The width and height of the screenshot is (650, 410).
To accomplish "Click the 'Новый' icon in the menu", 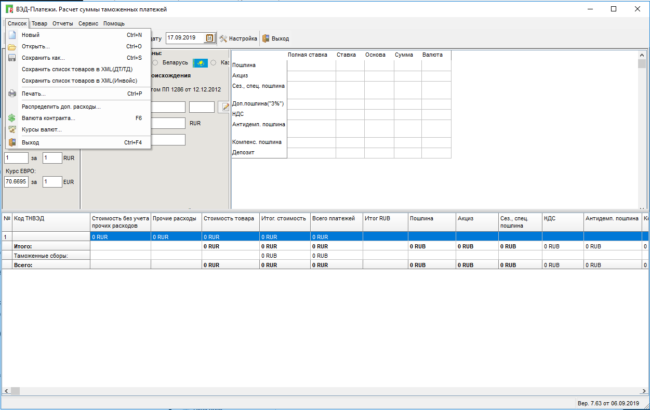I will pos(11,34).
